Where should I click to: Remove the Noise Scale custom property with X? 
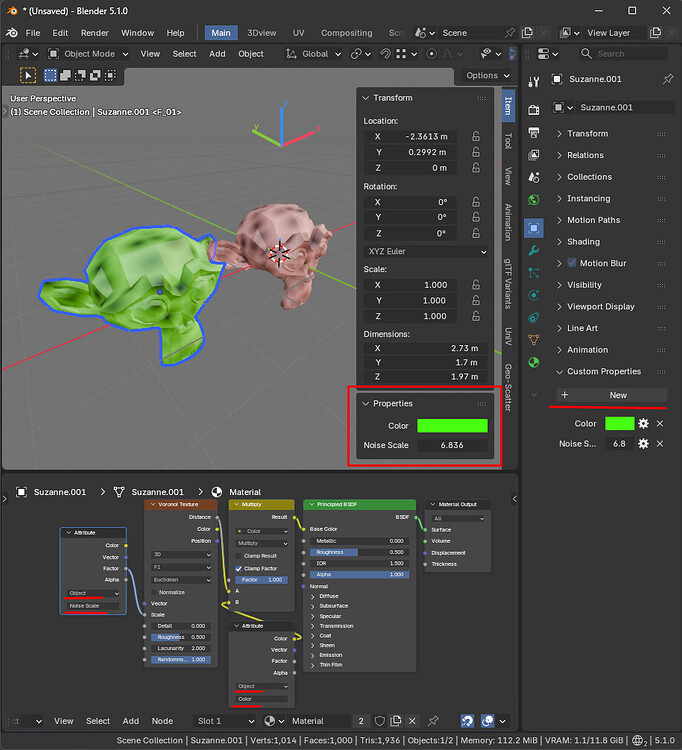click(660, 444)
